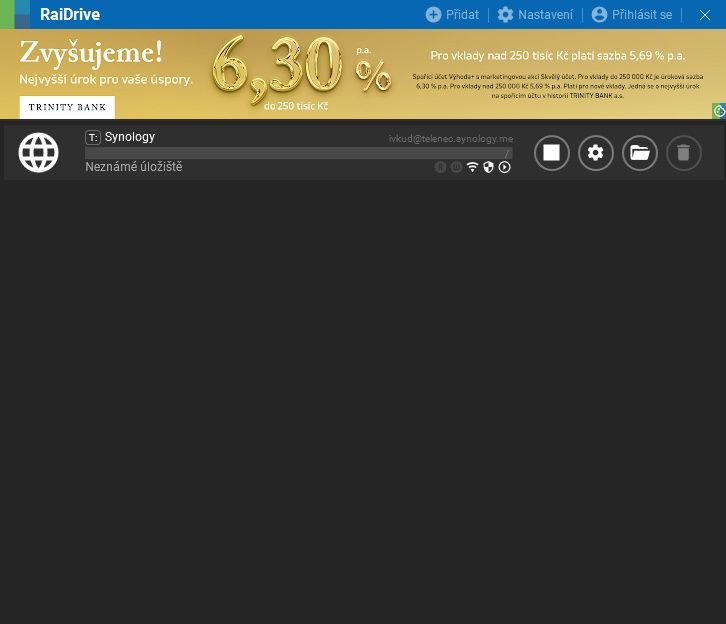This screenshot has width=726, height=624.
Task: Click the TRINITY BANK button in the ad
Action: click(x=67, y=107)
